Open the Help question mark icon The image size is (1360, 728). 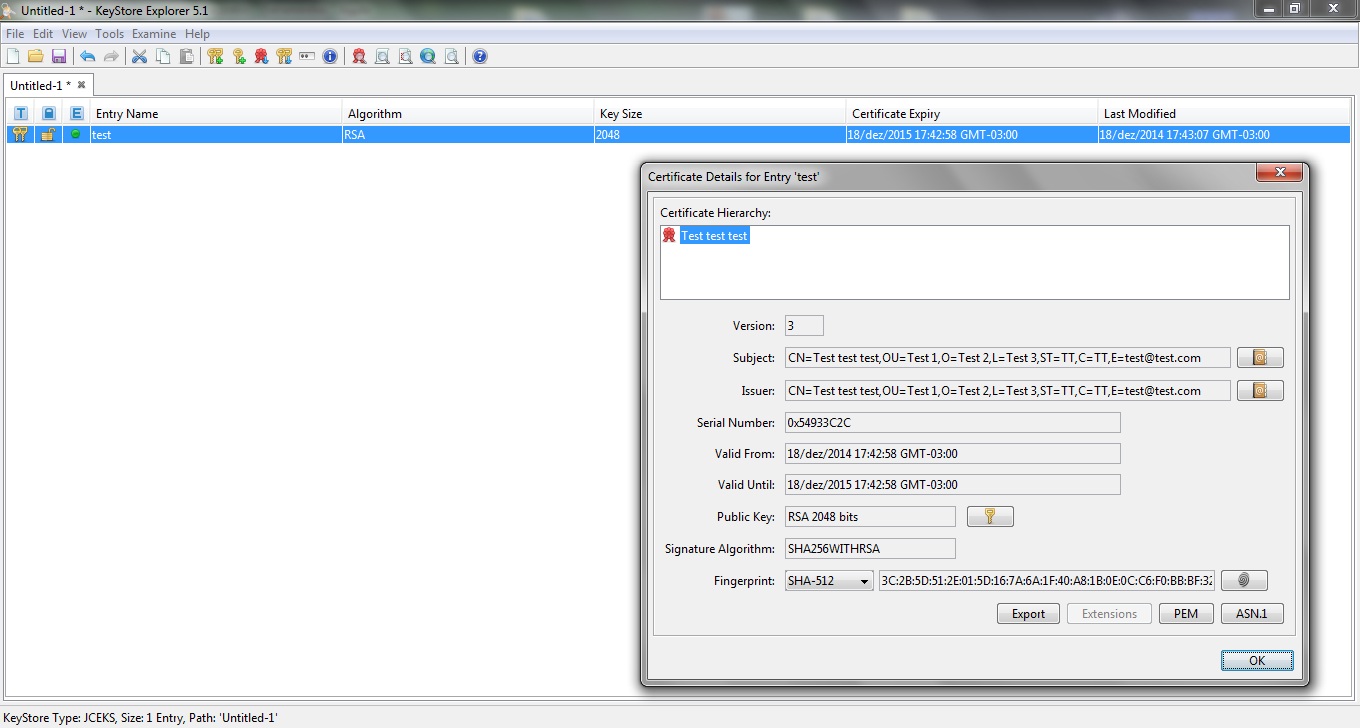[x=480, y=56]
